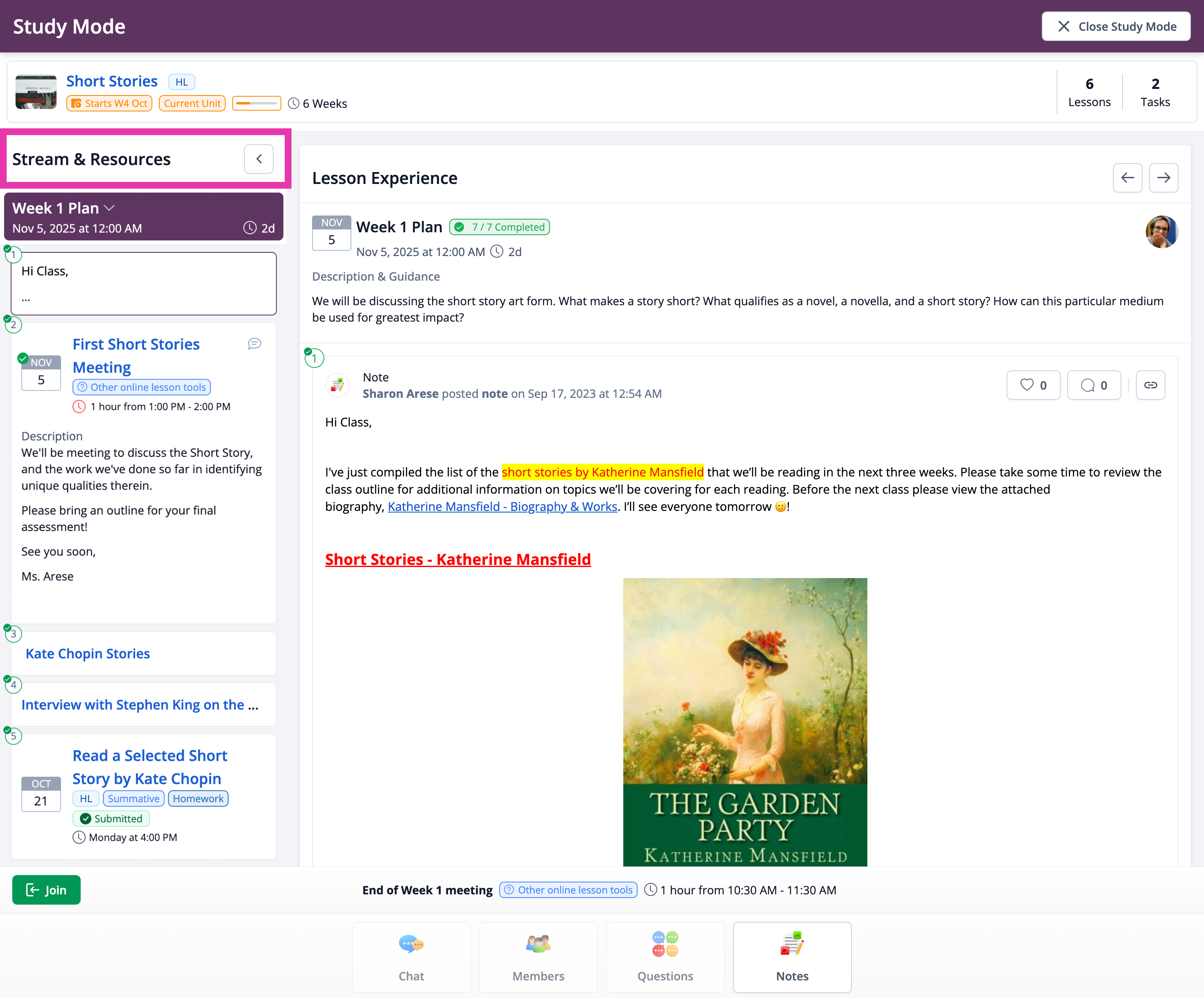Click the Nov 5 date badge on First Short Stories Meeting
This screenshot has height=998, width=1204.
[x=41, y=373]
